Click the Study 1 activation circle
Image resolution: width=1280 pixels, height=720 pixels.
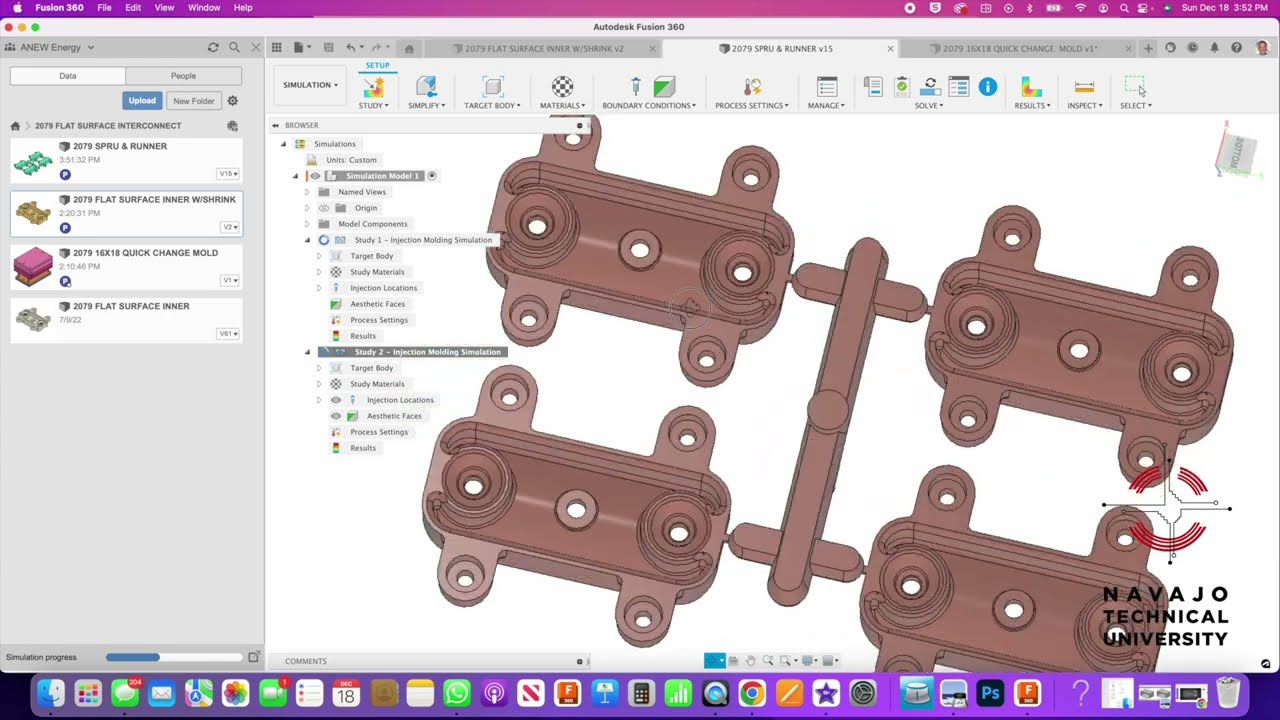tap(324, 240)
